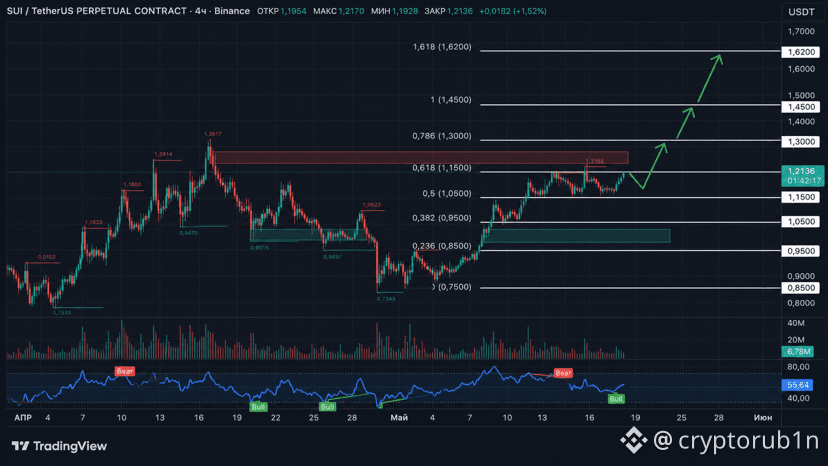Click the ЗАКР 1,2136 close value
The height and width of the screenshot is (466, 828).
[x=448, y=11]
